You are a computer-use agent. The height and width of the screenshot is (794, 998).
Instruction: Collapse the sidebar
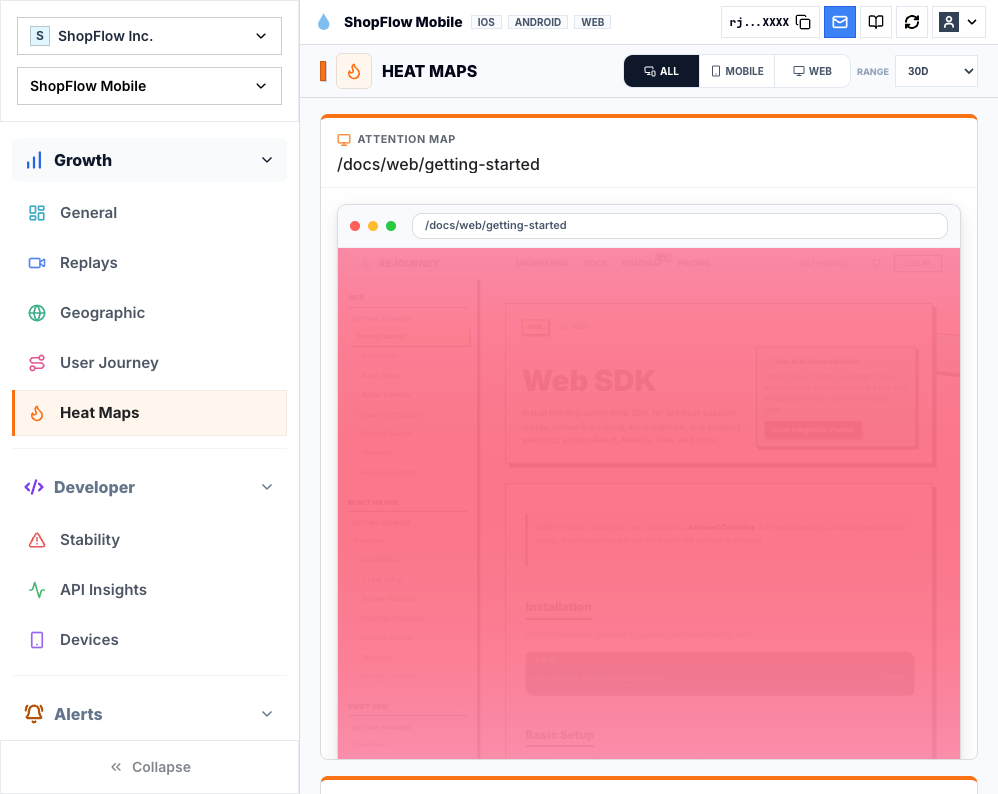pyautogui.click(x=150, y=767)
